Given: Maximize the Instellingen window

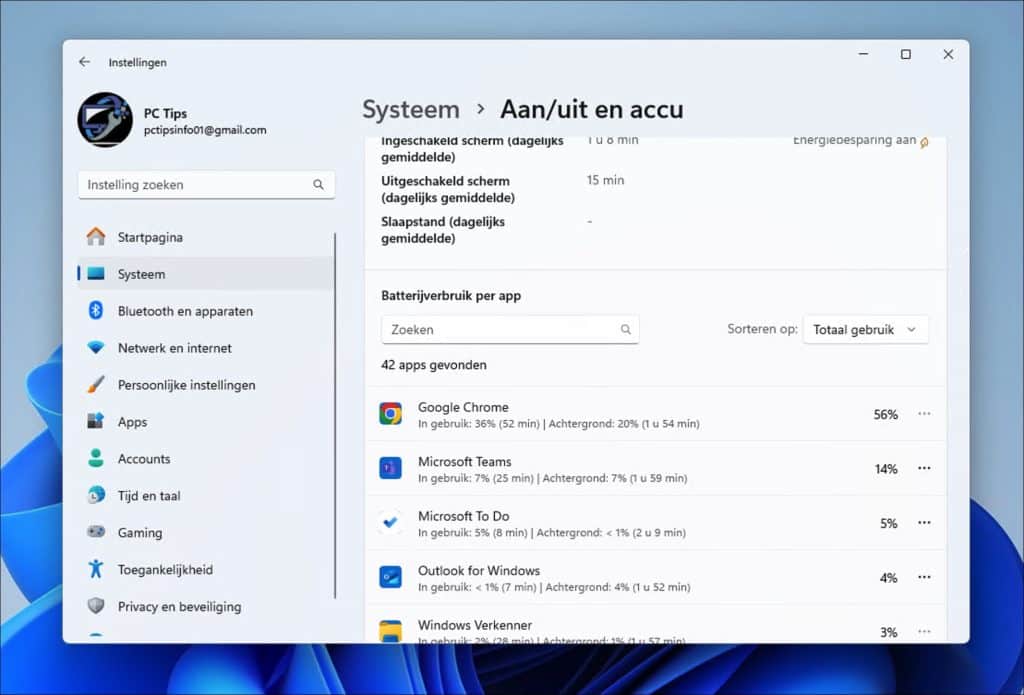Looking at the screenshot, I should pyautogui.click(x=906, y=55).
